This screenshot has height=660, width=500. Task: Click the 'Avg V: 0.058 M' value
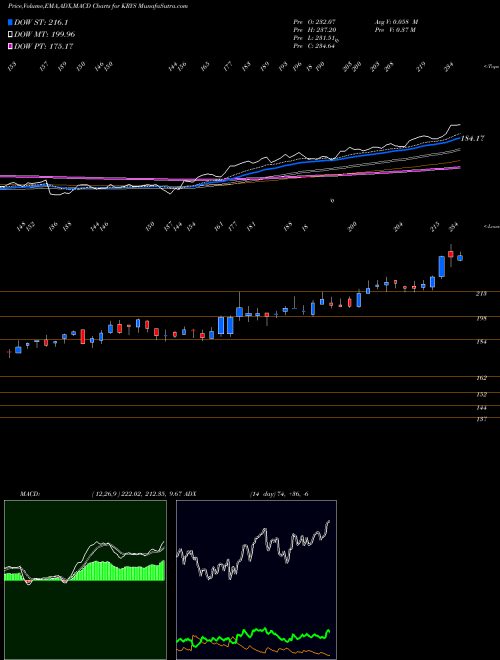(x=396, y=21)
